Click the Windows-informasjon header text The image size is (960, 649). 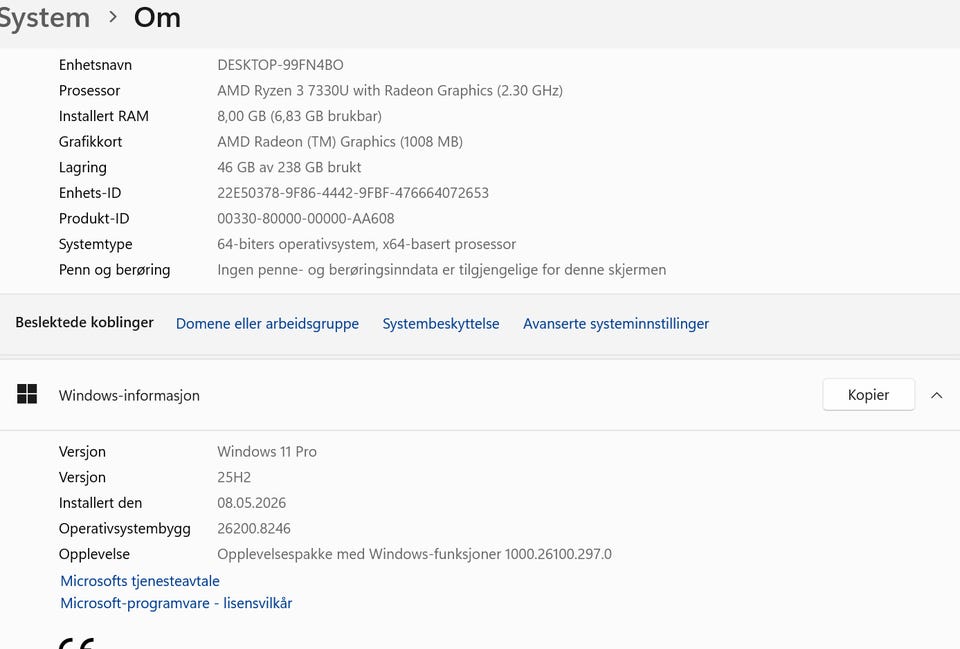pos(129,396)
